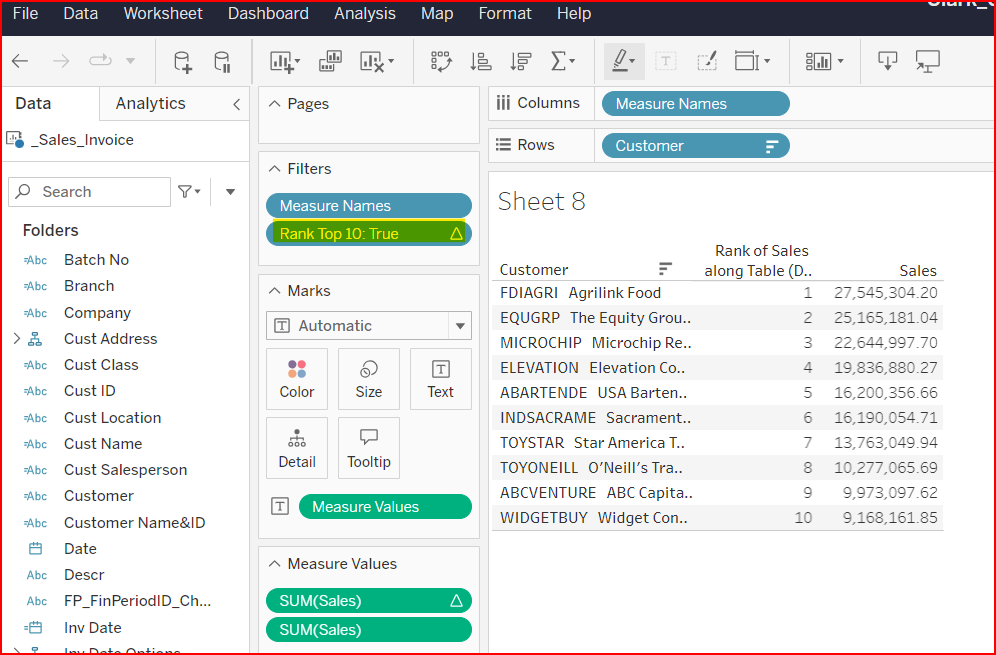Open the data pane filter dropdown
The image size is (996, 655).
(x=189, y=192)
